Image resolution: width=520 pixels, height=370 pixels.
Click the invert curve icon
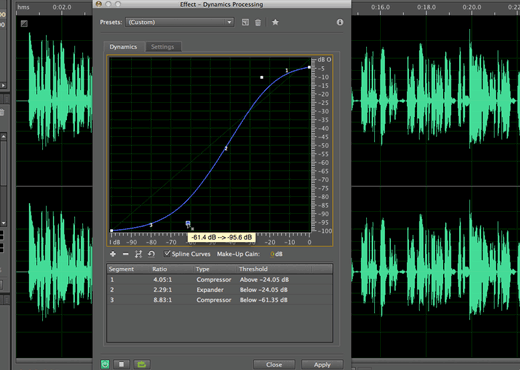tap(138, 254)
